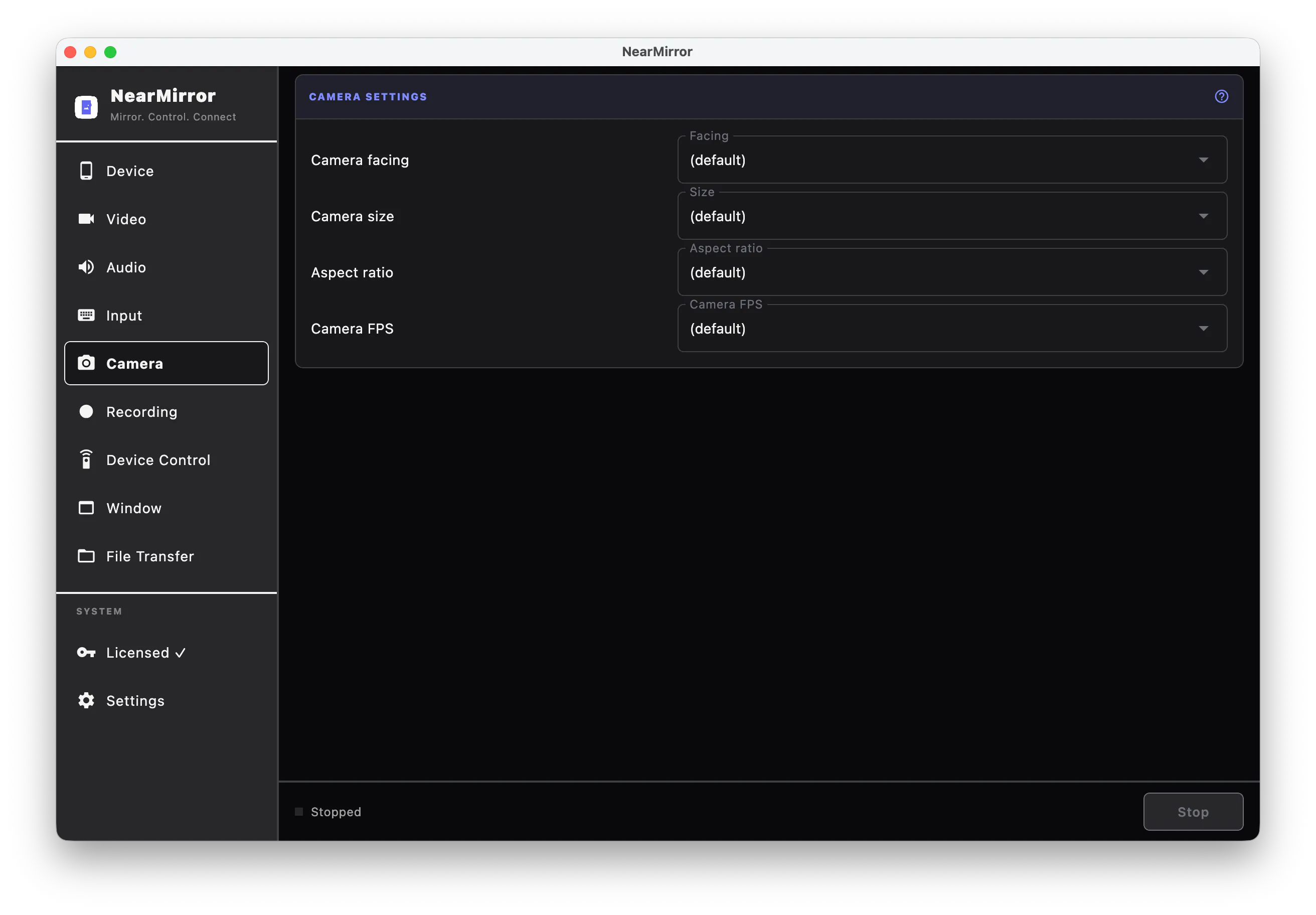This screenshot has width=1316, height=915.
Task: Click the Stop button
Action: pos(1193,811)
